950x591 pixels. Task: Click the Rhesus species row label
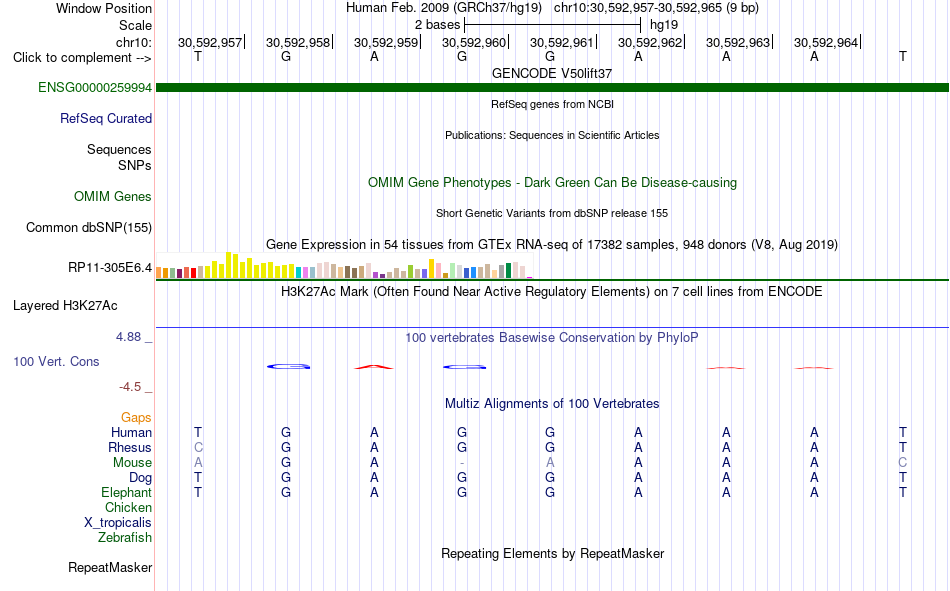tap(130, 447)
